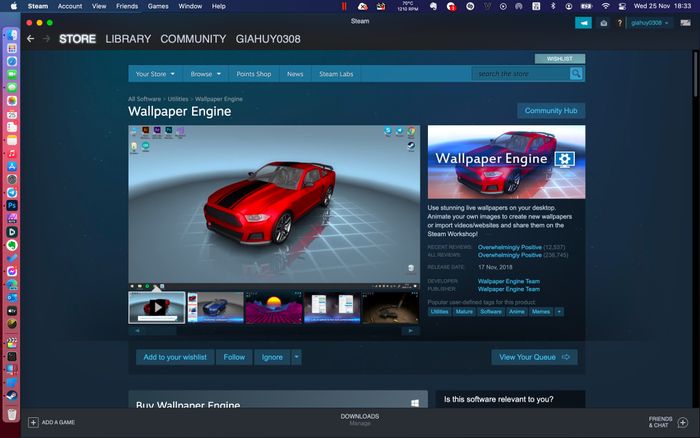The image size is (700, 438).
Task: Open the Friends menu
Action: [127, 6]
